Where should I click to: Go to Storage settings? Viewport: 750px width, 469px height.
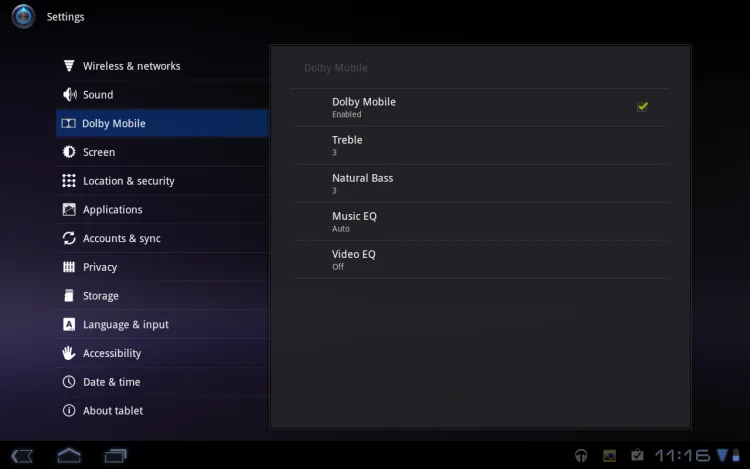[100, 296]
